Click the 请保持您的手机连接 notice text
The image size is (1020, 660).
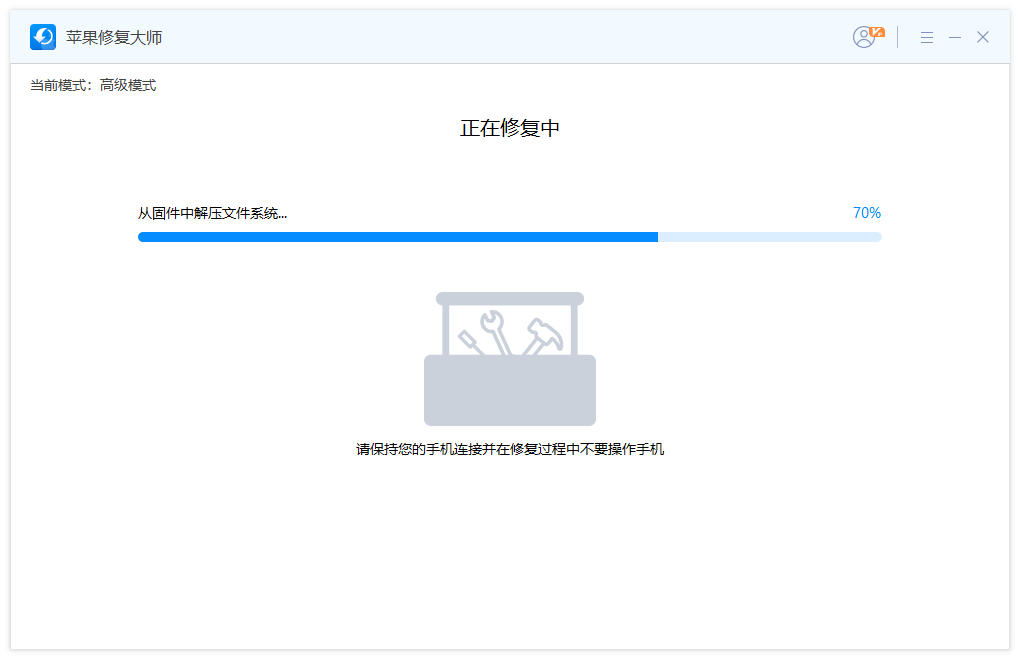[509, 449]
